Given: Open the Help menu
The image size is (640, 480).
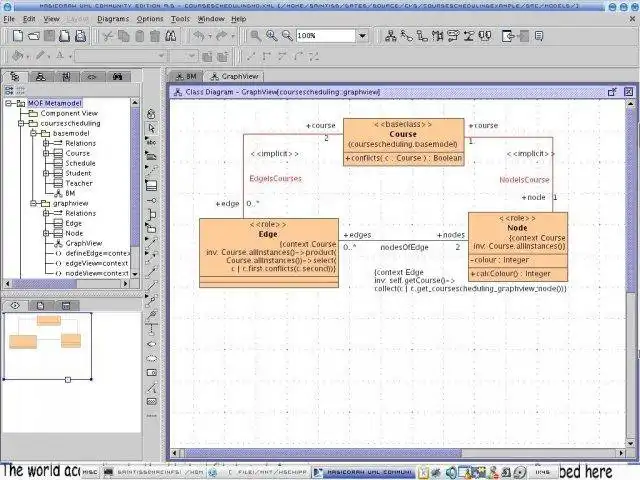Looking at the screenshot, I should [239, 19].
